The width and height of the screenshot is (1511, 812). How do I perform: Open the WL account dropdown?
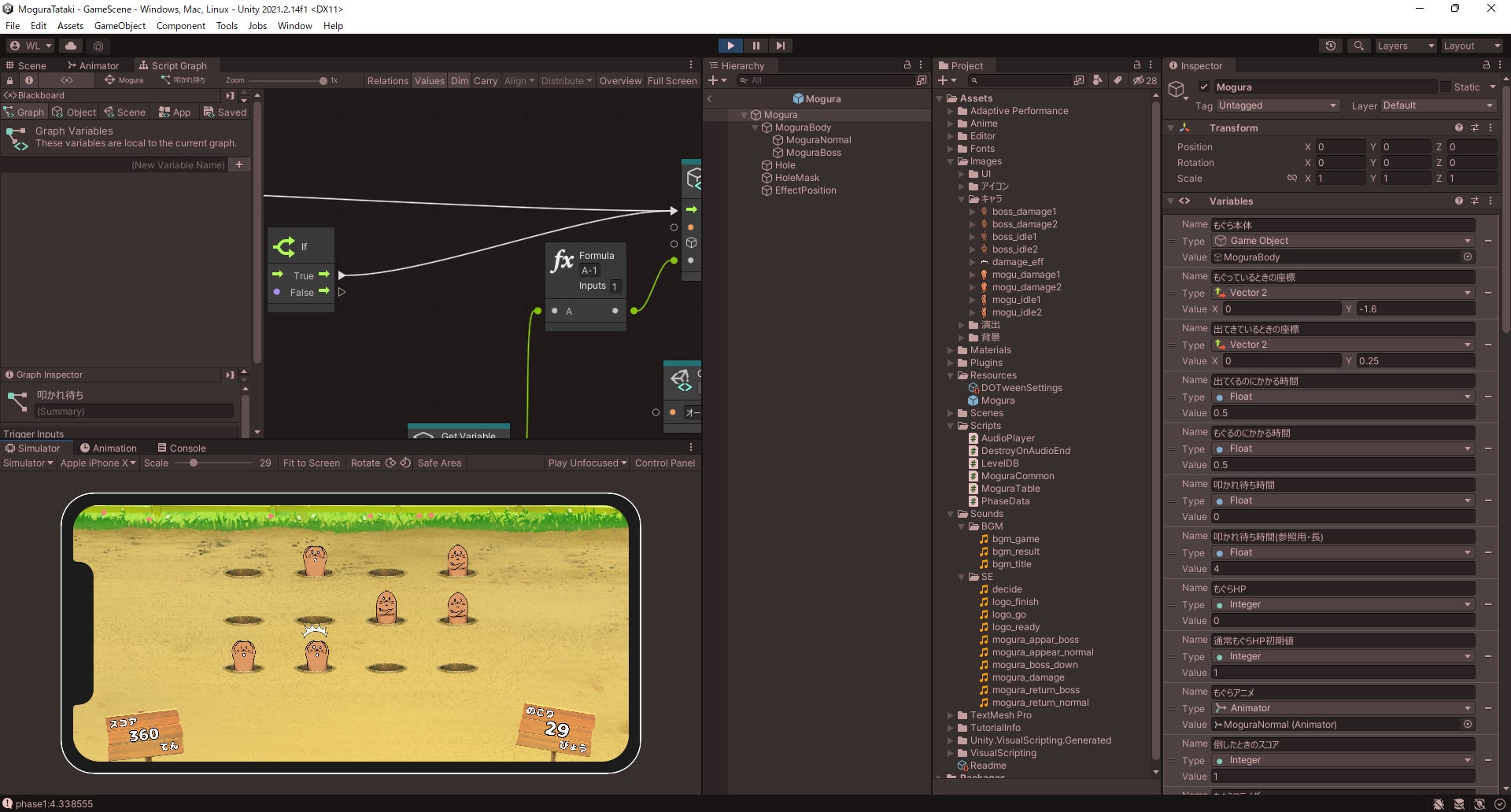30,46
